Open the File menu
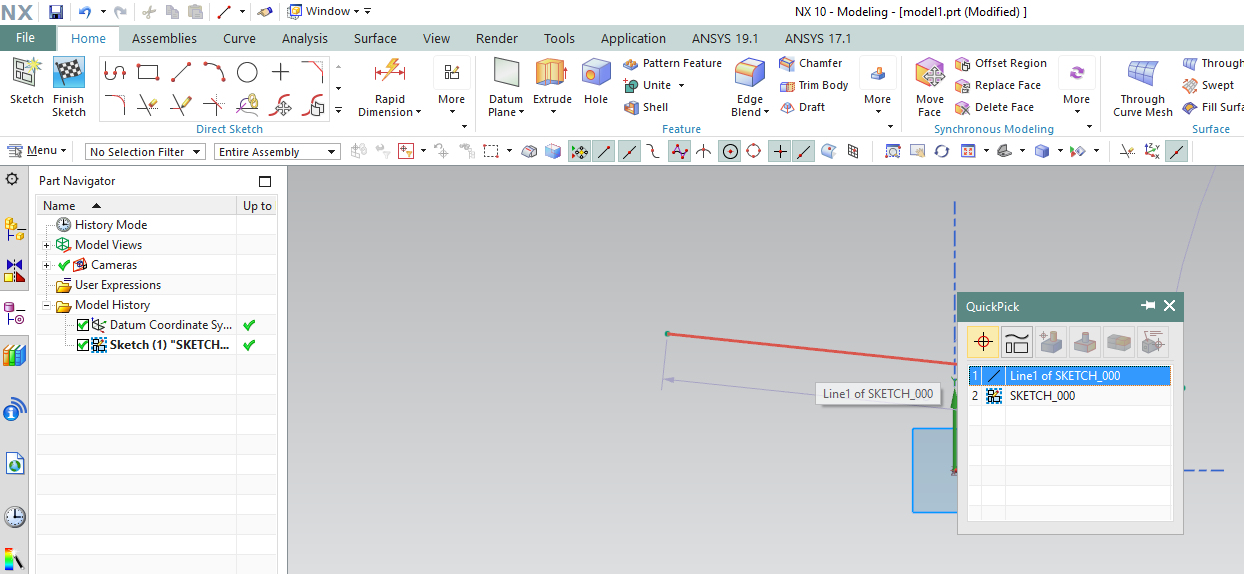1244x574 pixels. pyautogui.click(x=25, y=38)
